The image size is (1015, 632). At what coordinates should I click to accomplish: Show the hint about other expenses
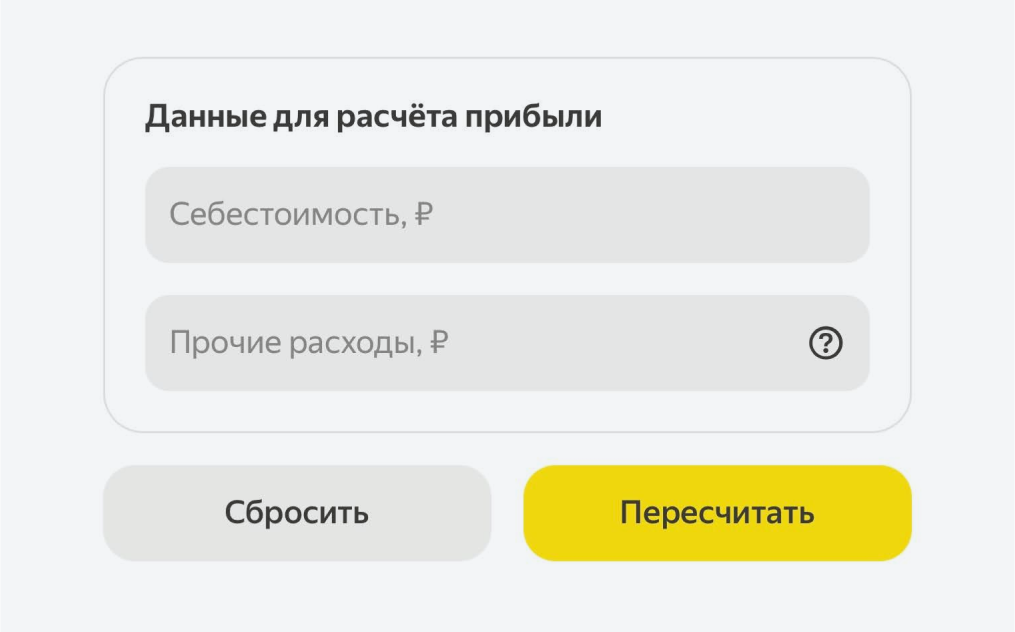[x=825, y=343]
